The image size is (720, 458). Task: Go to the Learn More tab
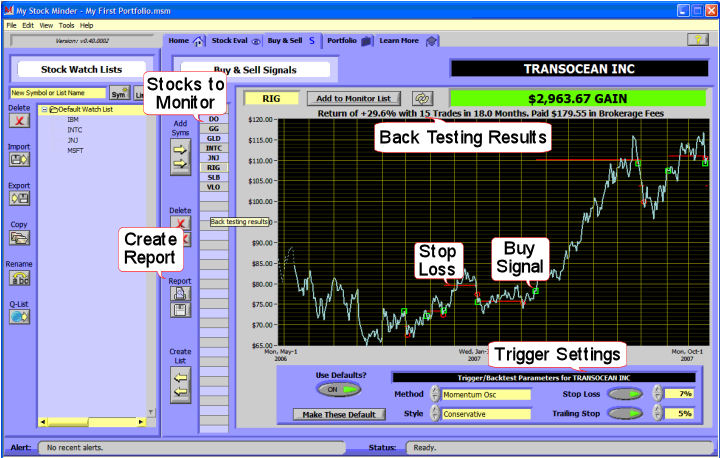pos(408,40)
